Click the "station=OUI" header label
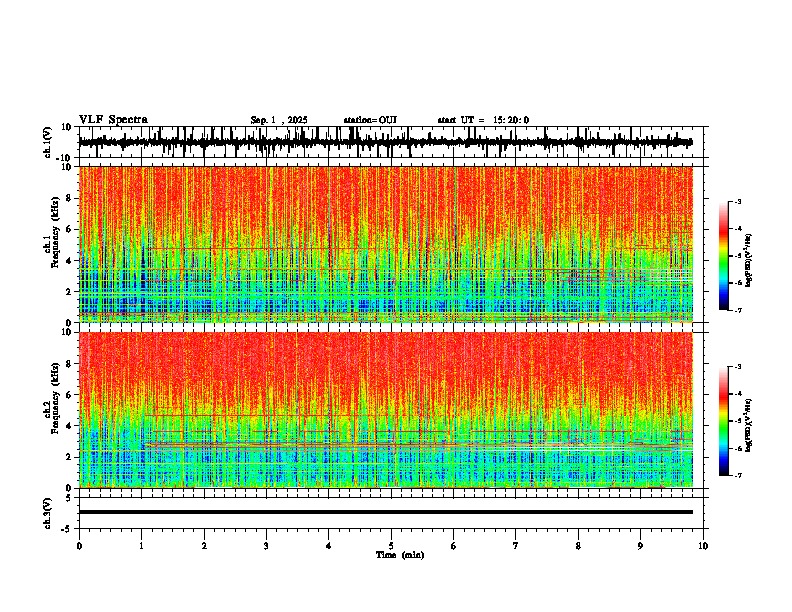The height and width of the screenshot is (612, 792). [370, 120]
